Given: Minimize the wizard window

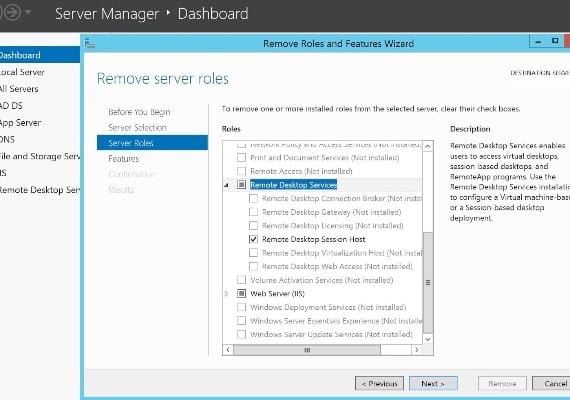Looking at the screenshot, I should (538, 41).
